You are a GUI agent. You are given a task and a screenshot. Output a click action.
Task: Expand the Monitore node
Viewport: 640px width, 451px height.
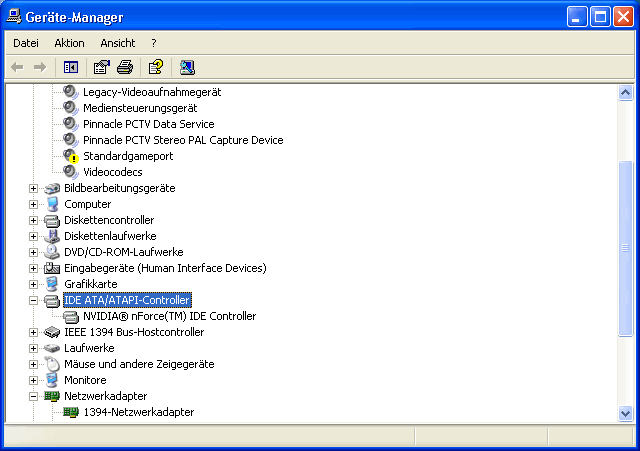pyautogui.click(x=33, y=380)
